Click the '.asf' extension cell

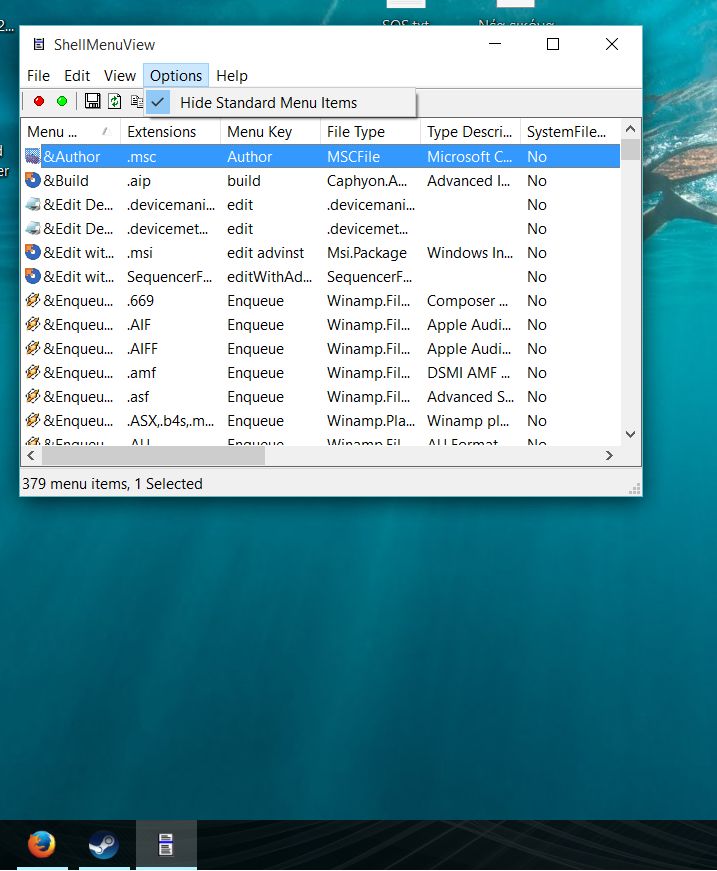(138, 397)
